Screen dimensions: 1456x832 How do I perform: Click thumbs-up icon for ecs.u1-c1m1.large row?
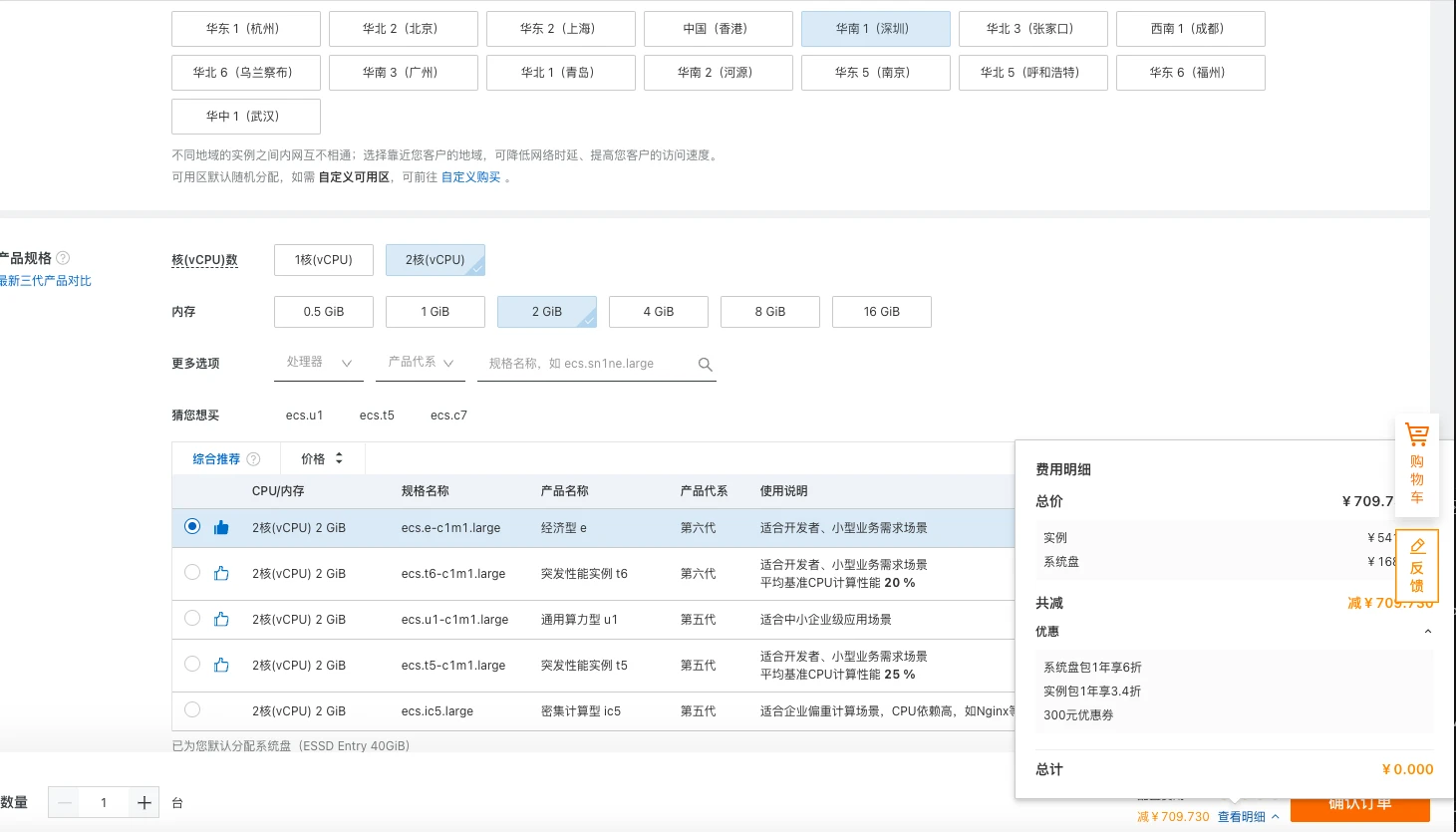click(221, 620)
